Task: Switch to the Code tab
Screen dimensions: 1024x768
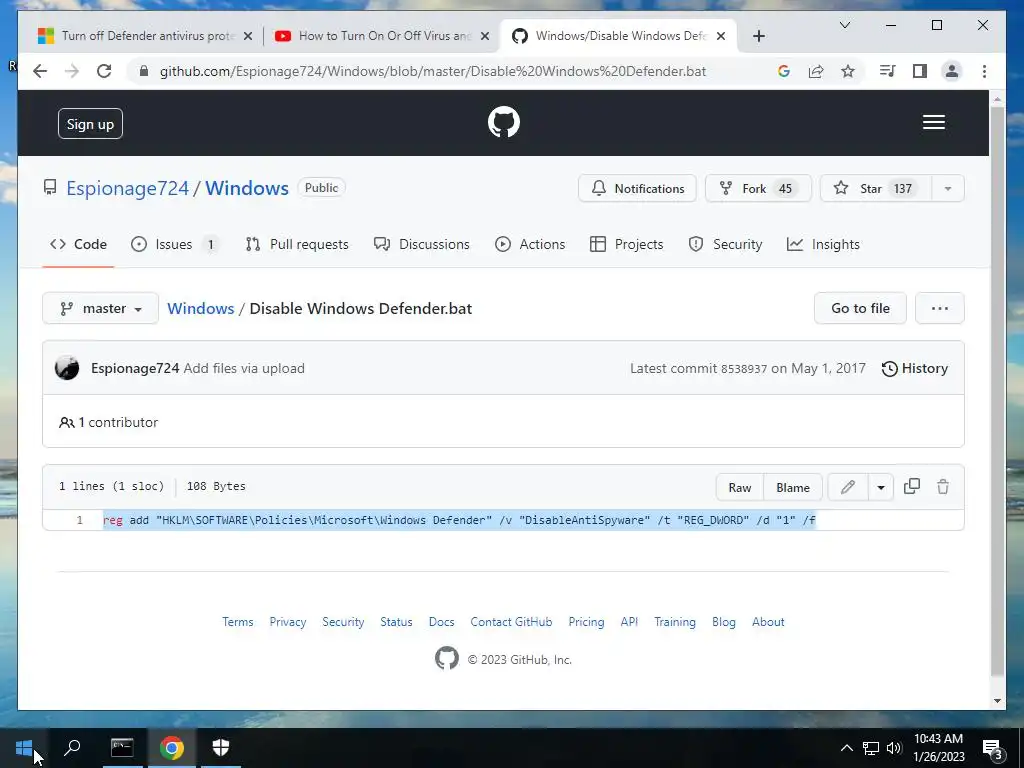Action: [78, 244]
